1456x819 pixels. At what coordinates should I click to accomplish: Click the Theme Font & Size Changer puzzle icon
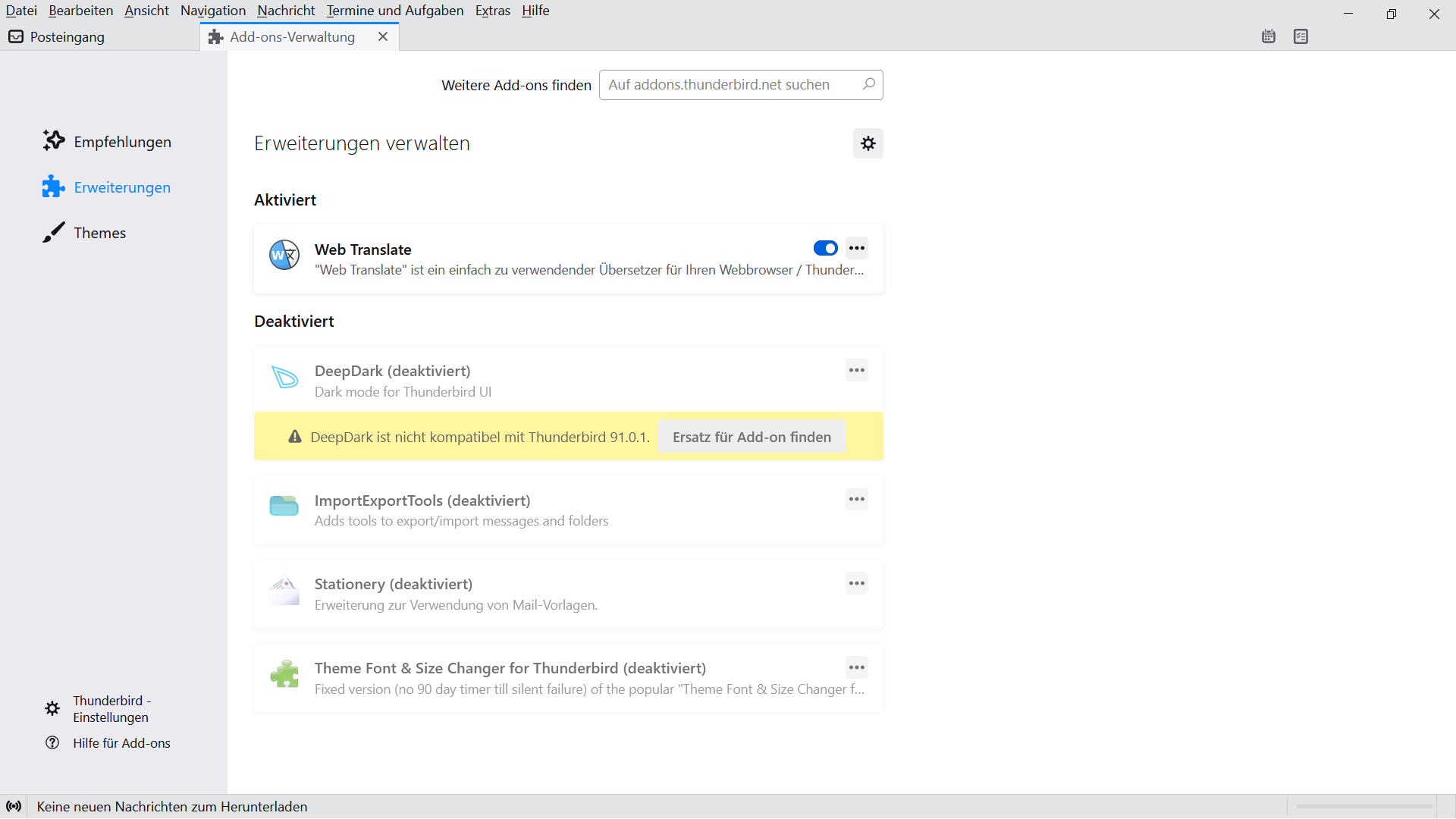tap(284, 674)
